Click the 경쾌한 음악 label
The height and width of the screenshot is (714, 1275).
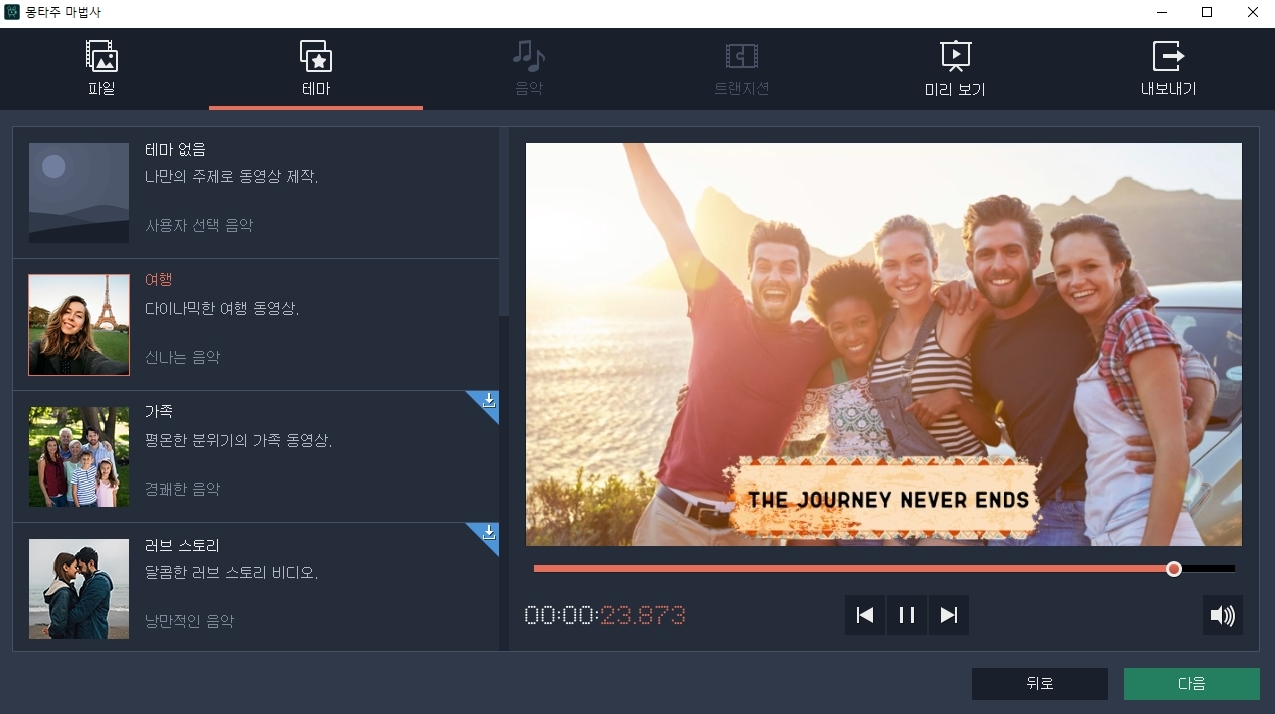pyautogui.click(x=182, y=490)
